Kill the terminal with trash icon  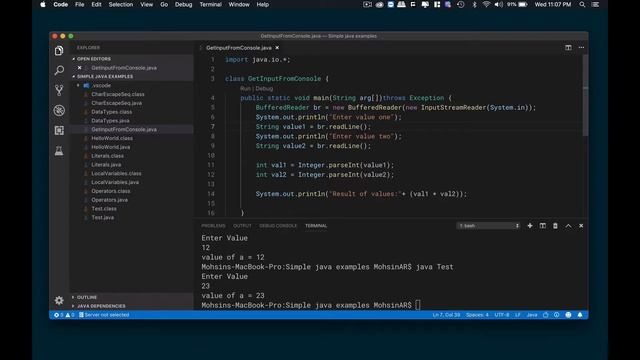pyautogui.click(x=555, y=226)
